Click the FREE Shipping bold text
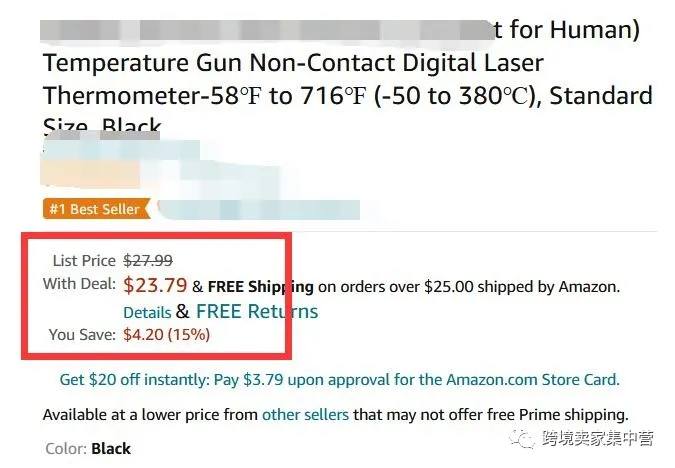 click(x=260, y=287)
